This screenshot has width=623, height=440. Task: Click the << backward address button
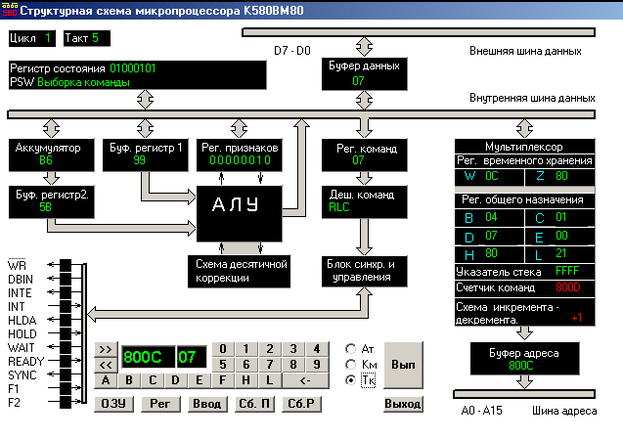(106, 364)
